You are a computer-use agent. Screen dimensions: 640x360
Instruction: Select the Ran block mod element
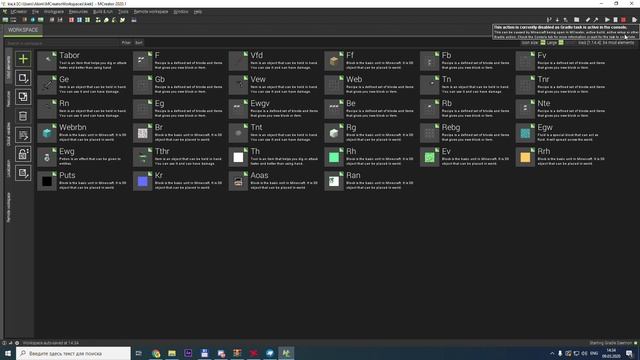pos(369,181)
